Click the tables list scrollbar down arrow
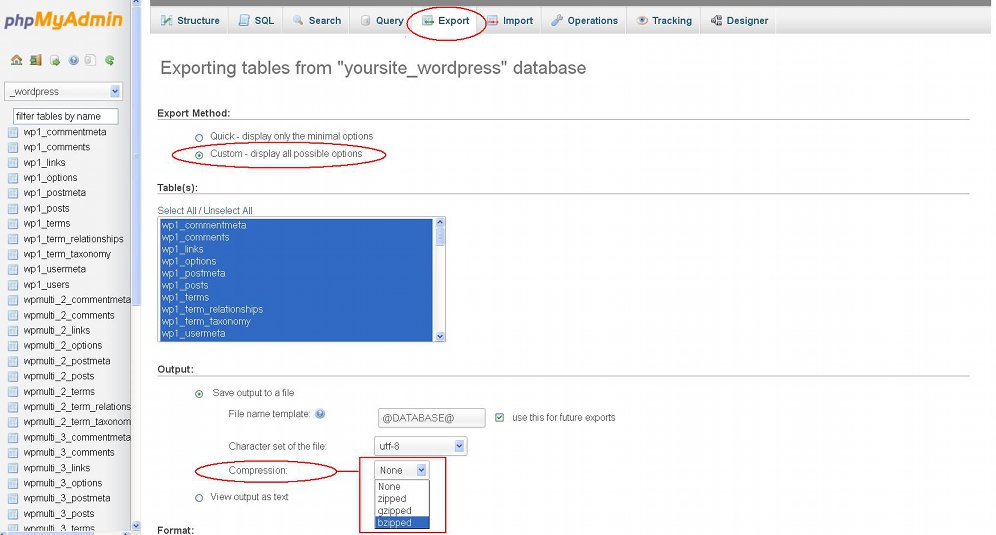The image size is (996, 535). pos(440,336)
